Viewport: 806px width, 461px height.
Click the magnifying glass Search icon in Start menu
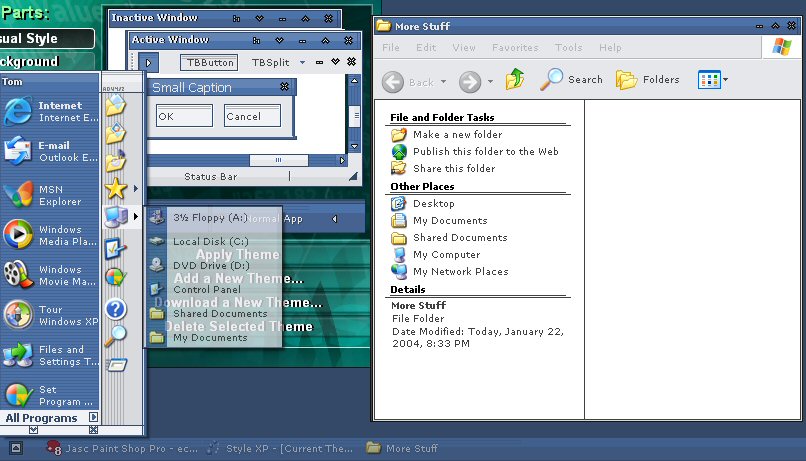click(x=116, y=336)
